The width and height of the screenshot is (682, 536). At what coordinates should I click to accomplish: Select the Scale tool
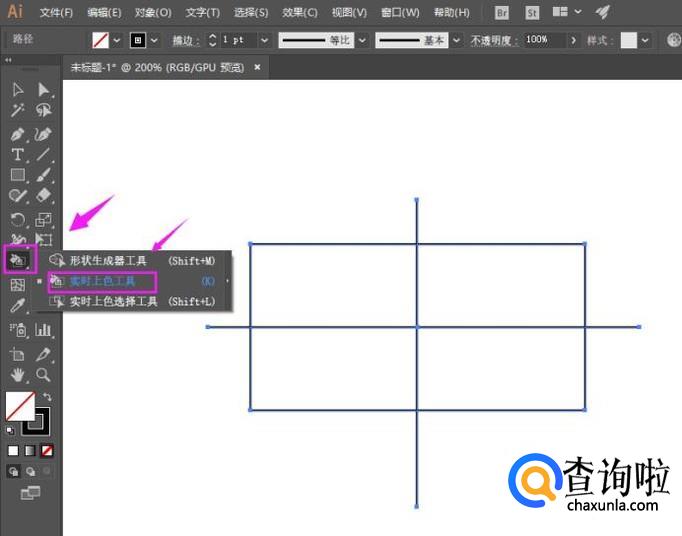point(43,220)
